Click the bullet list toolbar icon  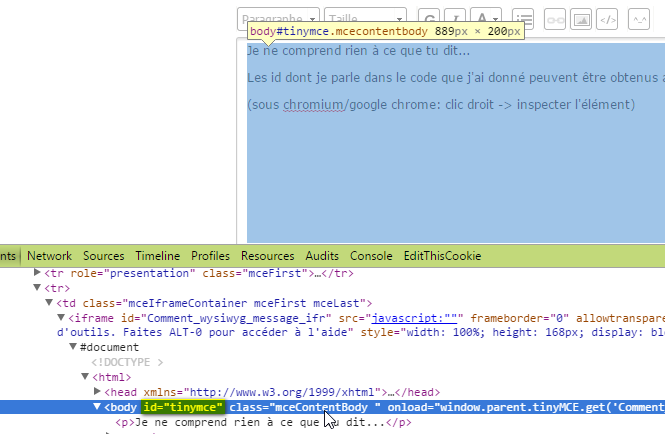click(523, 18)
